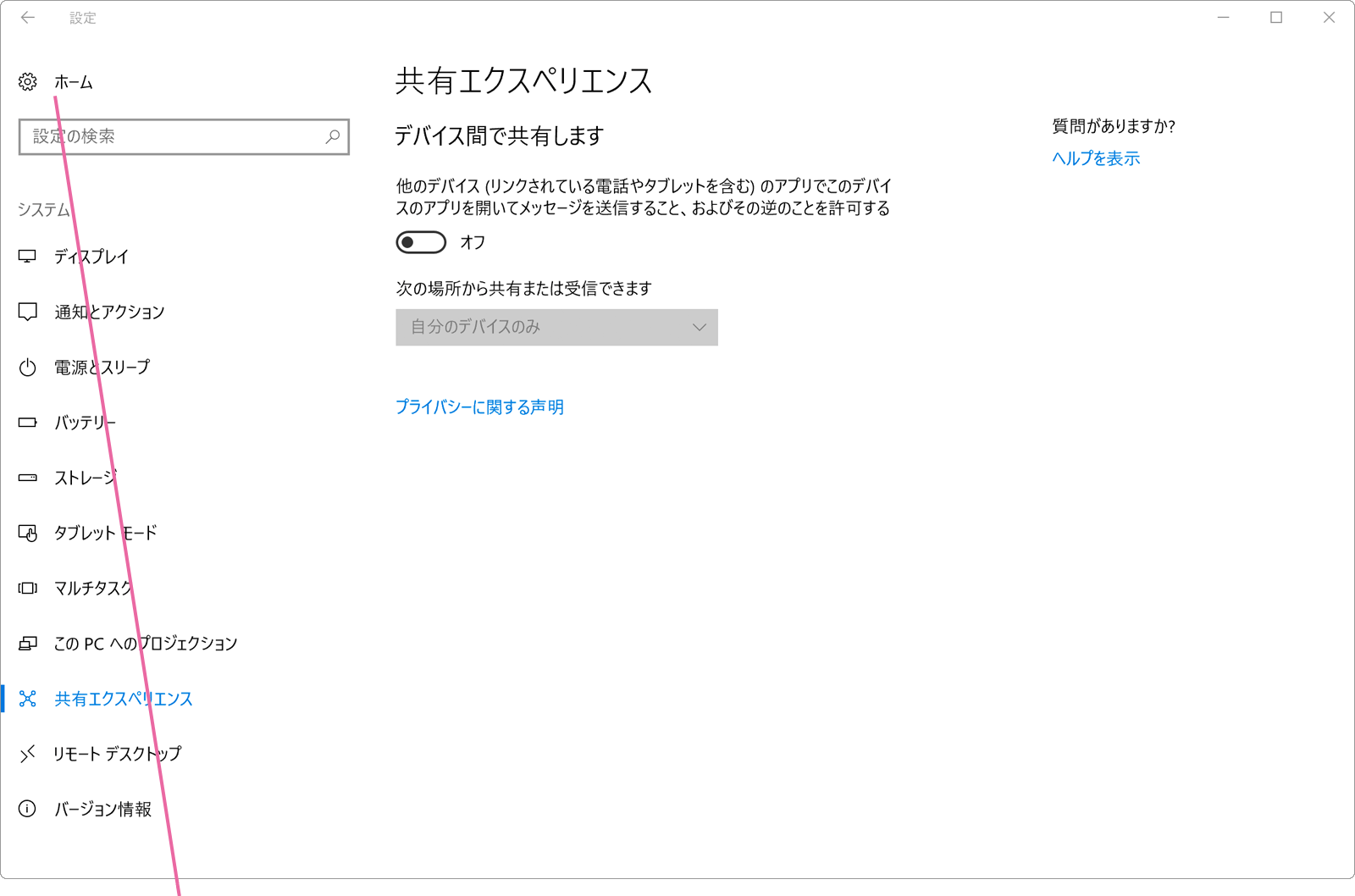The width and height of the screenshot is (1355, 896).
Task: Click the 設定の検索 search field
Action: (184, 136)
